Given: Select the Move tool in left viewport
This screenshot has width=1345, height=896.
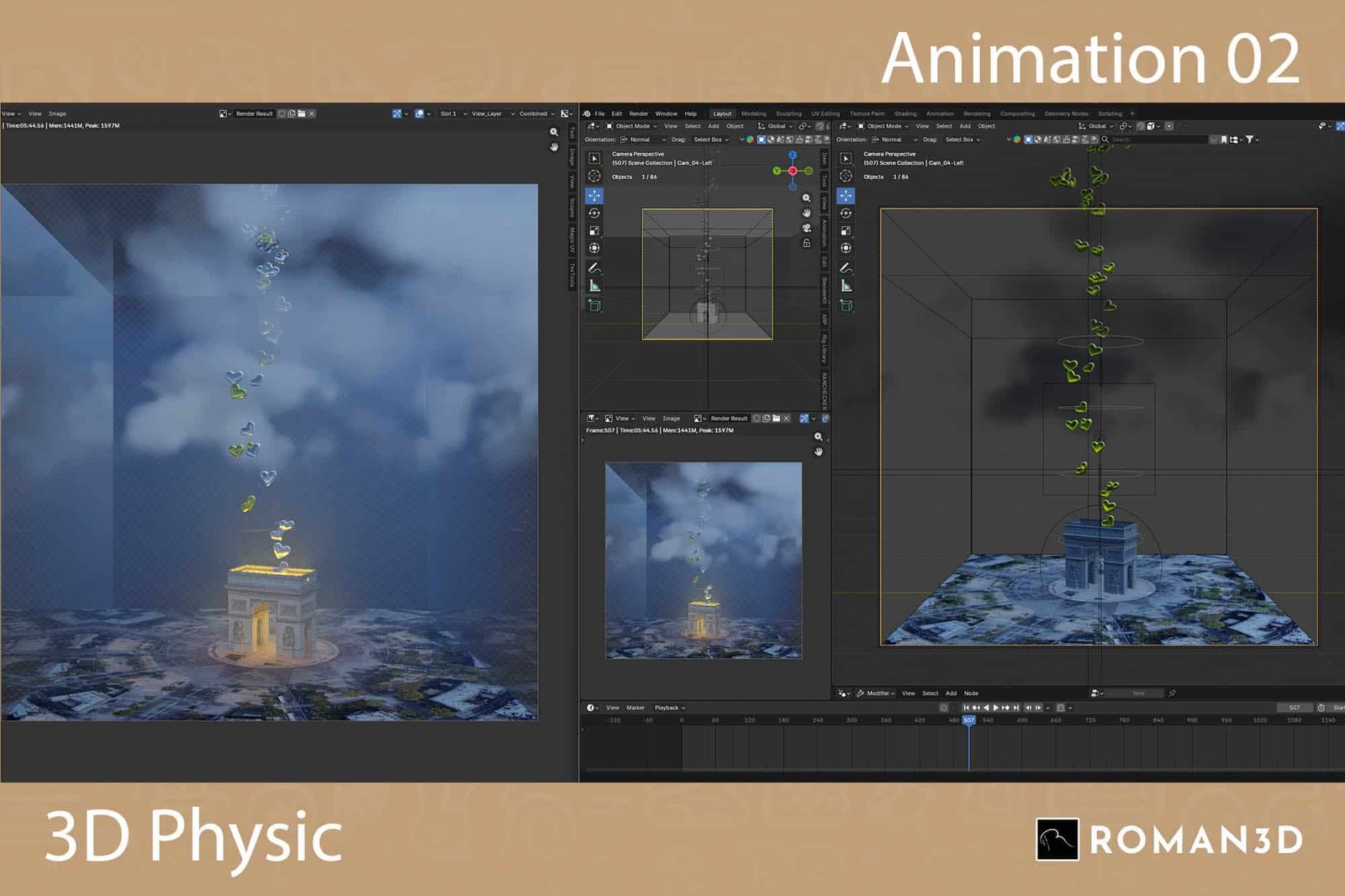Looking at the screenshot, I should point(594,196).
